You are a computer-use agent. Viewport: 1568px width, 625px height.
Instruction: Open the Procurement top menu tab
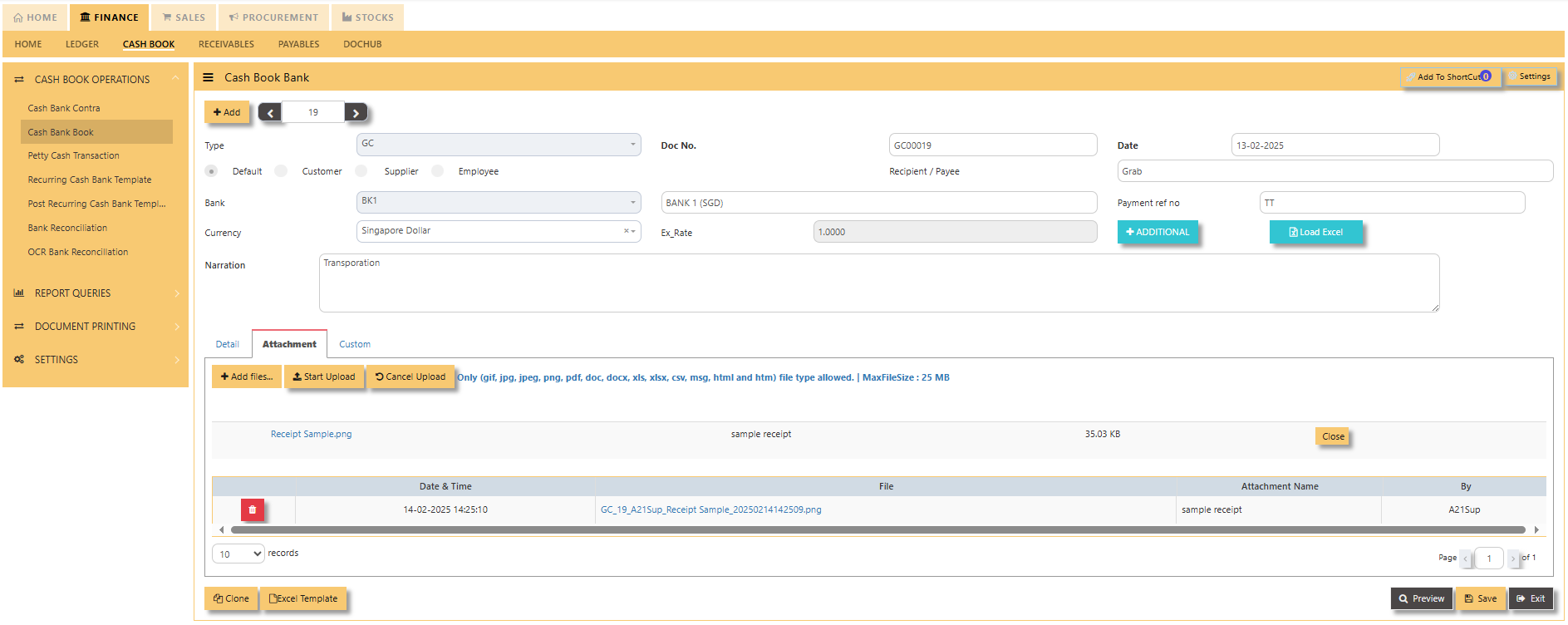[x=273, y=17]
